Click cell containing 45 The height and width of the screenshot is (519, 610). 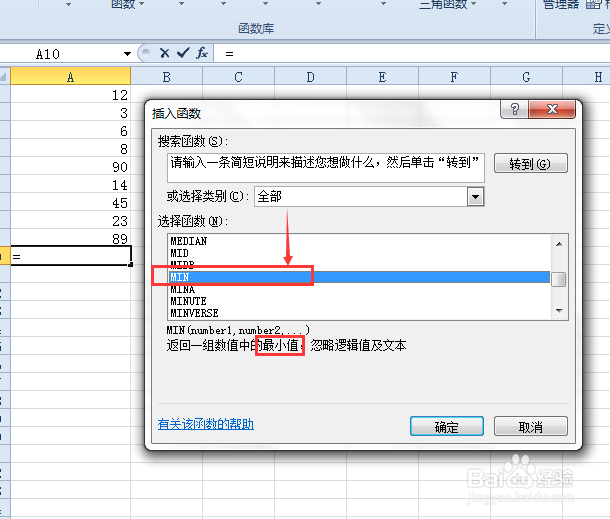(x=70, y=202)
